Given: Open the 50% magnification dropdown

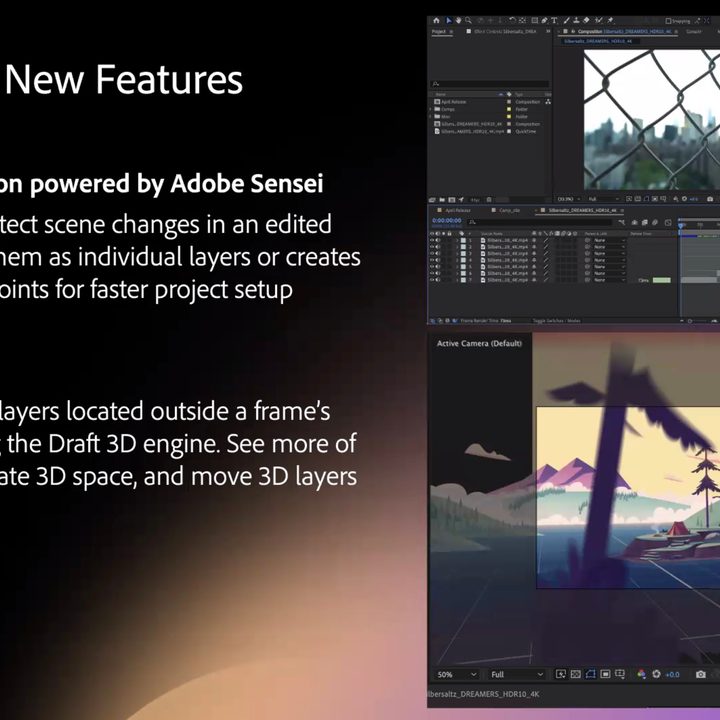Looking at the screenshot, I should click(x=456, y=675).
